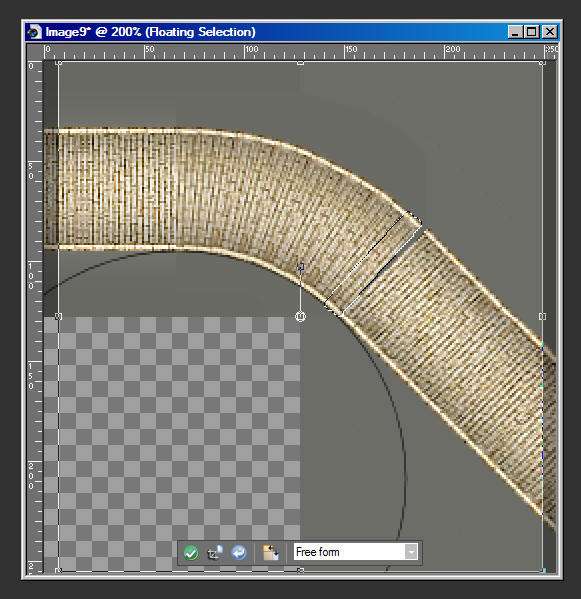581x599 pixels.
Task: Maximize the Image9 document window
Action: point(531,32)
